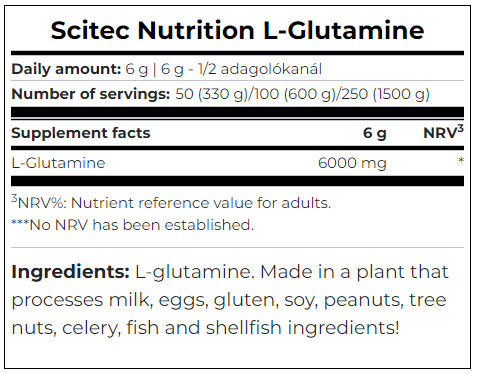Click the 250 (1500 g) serving value

click(384, 94)
